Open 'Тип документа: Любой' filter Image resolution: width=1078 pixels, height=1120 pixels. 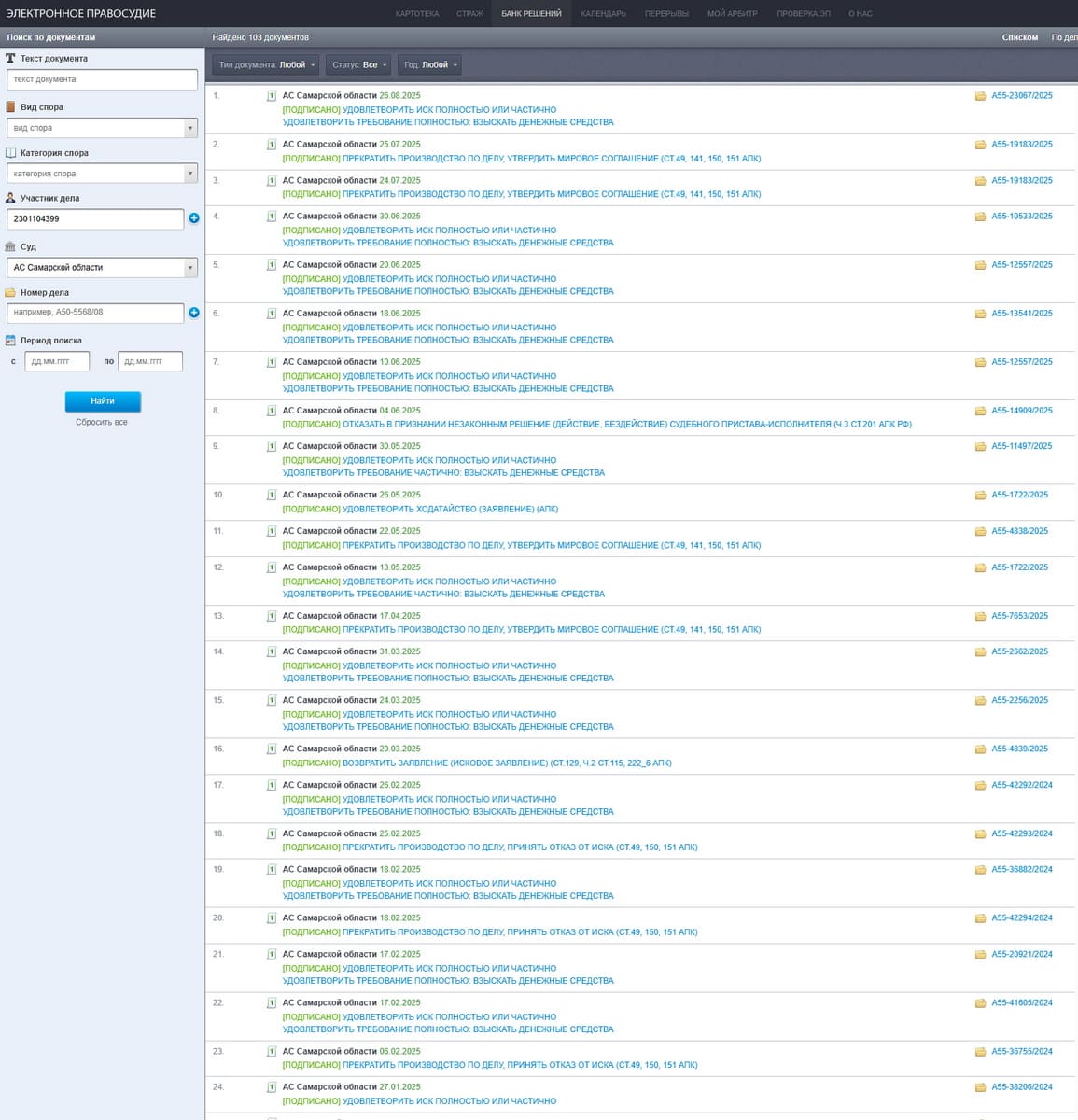pos(266,65)
